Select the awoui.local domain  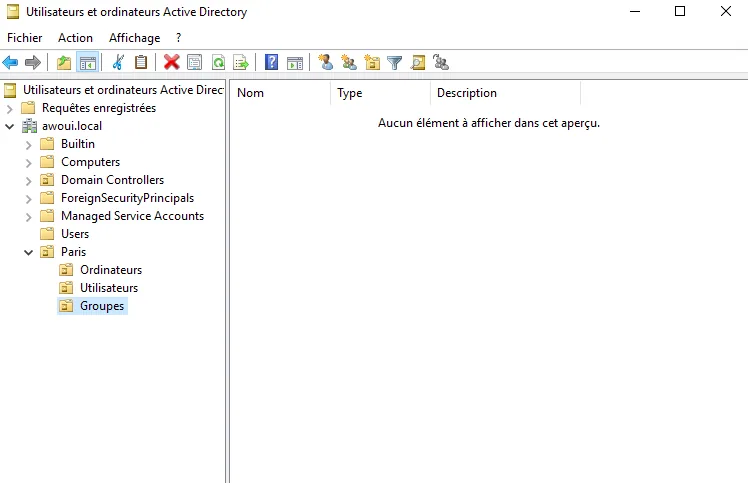[x=72, y=126]
